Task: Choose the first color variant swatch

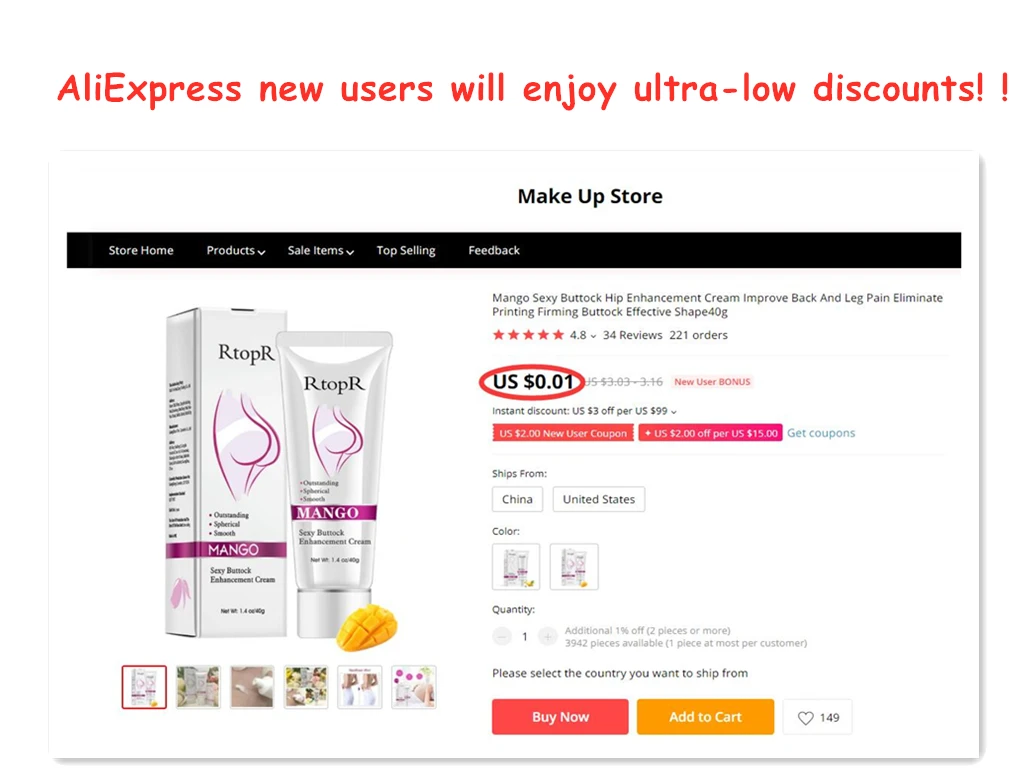Action: 516,566
